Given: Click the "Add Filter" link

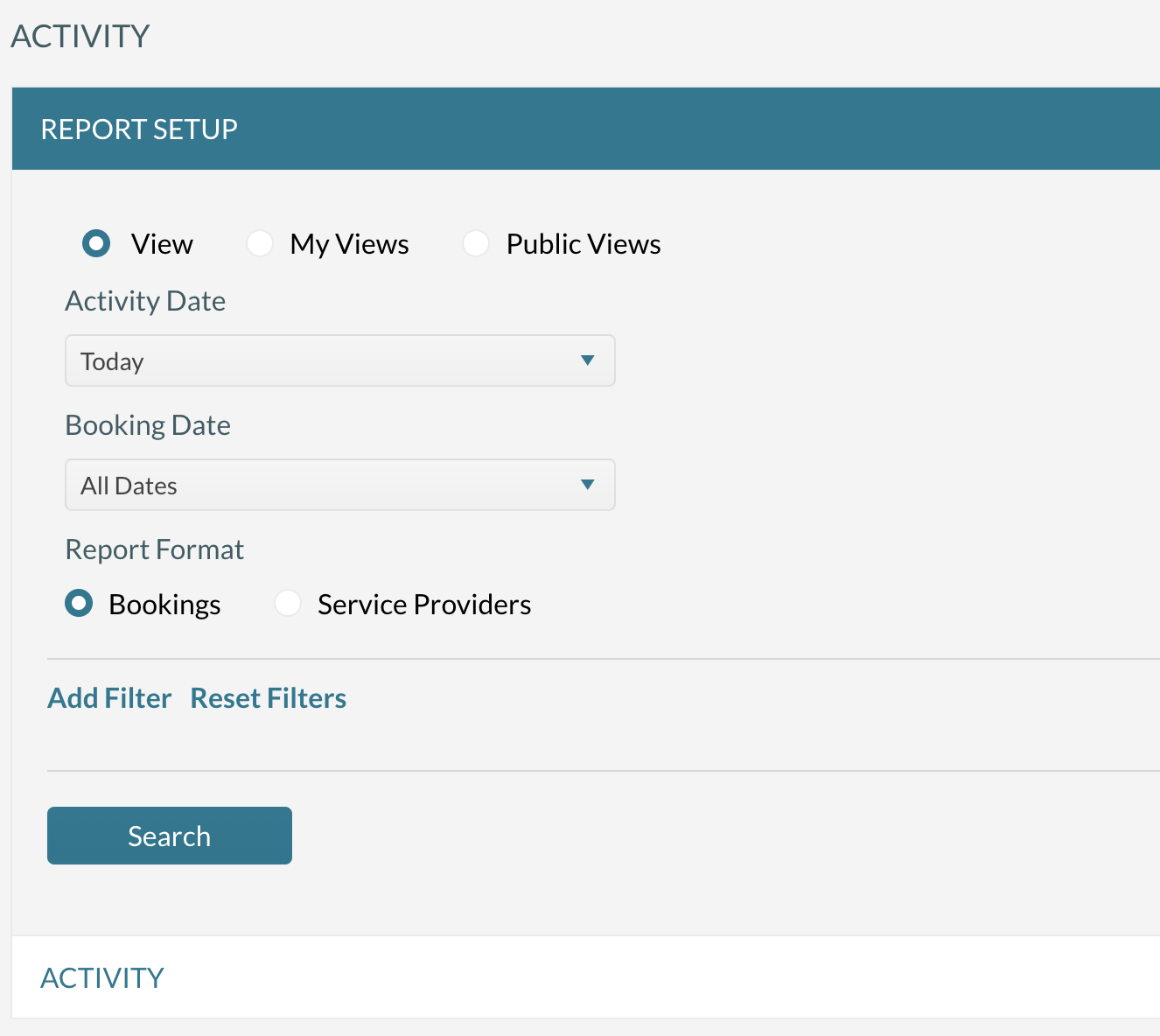Looking at the screenshot, I should (x=108, y=697).
